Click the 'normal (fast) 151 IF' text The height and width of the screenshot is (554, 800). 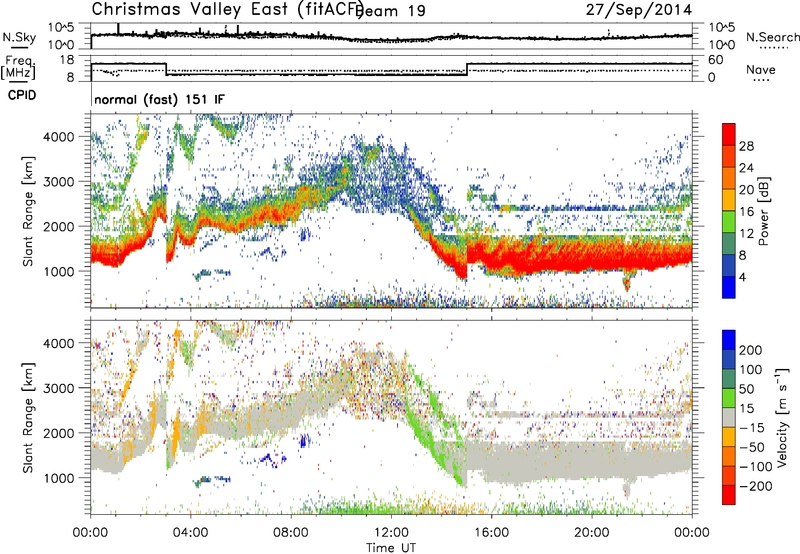(x=159, y=99)
